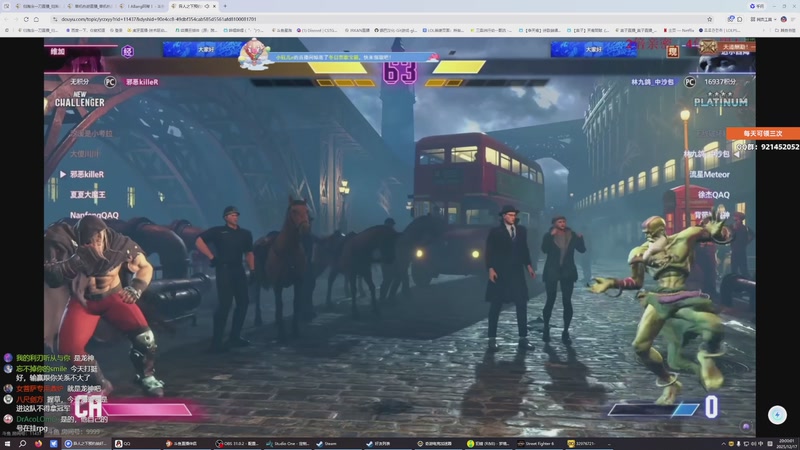800x450 pixels.
Task: Show hidden system tray icons
Action: 723,444
